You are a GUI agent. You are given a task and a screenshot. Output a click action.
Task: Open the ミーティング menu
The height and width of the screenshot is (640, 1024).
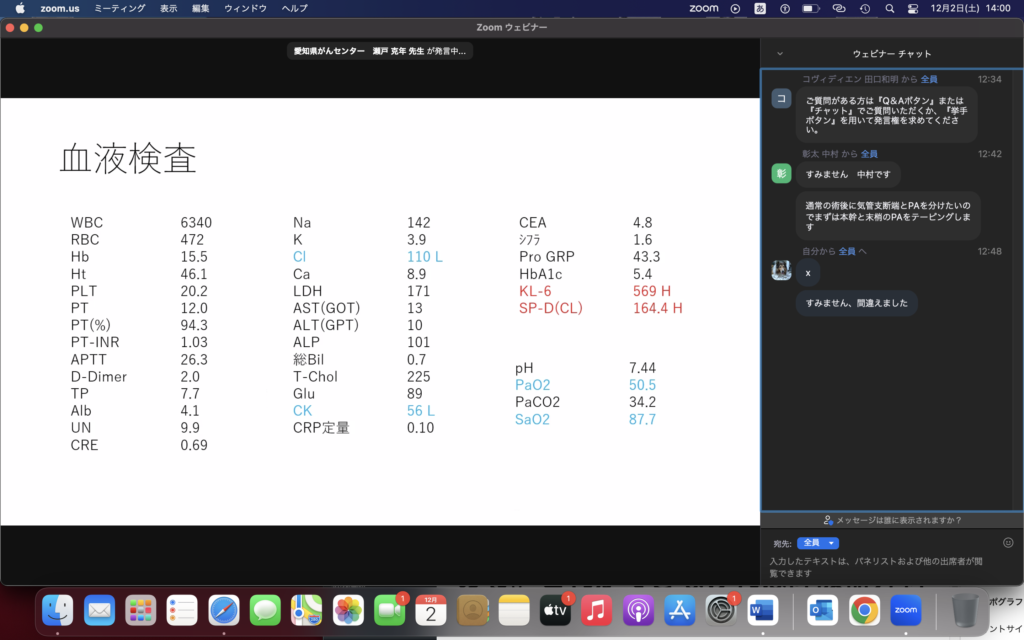pyautogui.click(x=119, y=8)
